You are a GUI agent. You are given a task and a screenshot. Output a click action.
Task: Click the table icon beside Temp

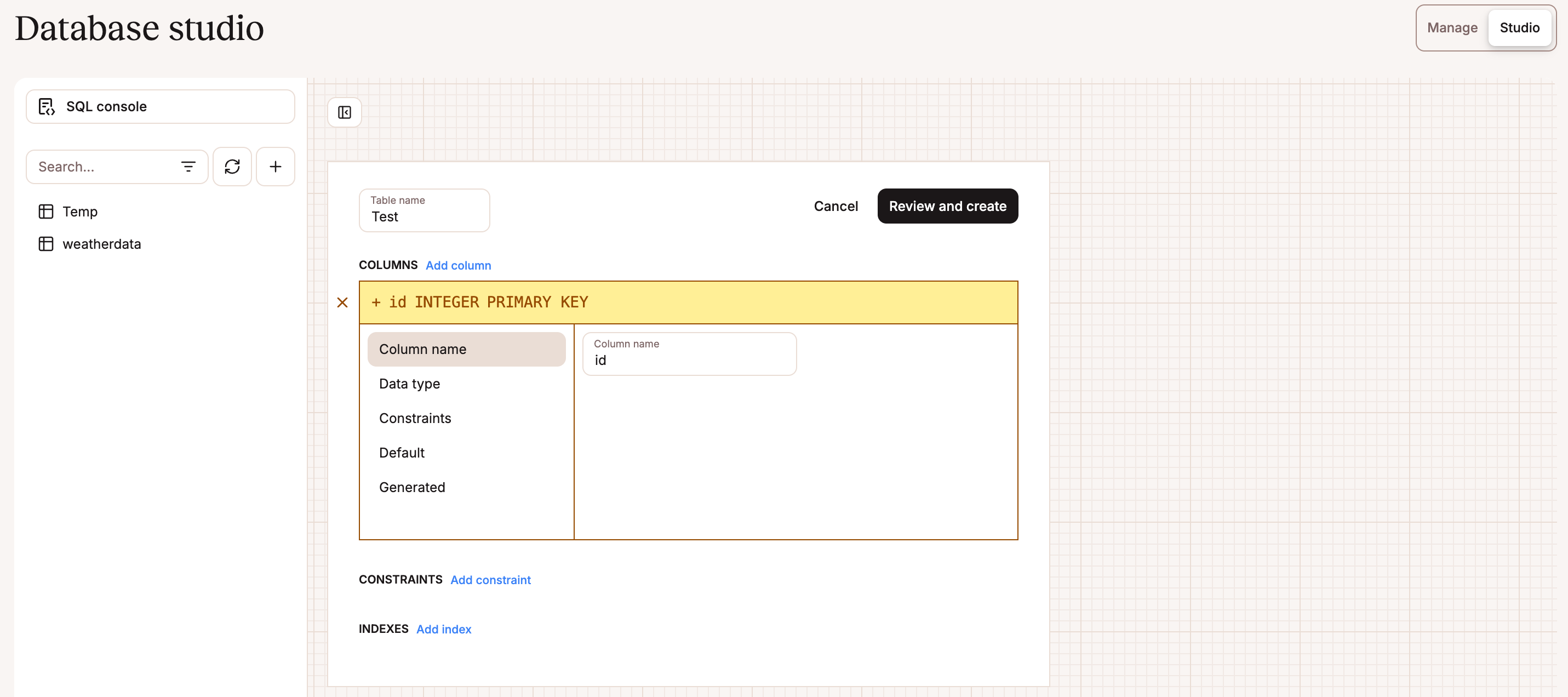[x=46, y=211]
